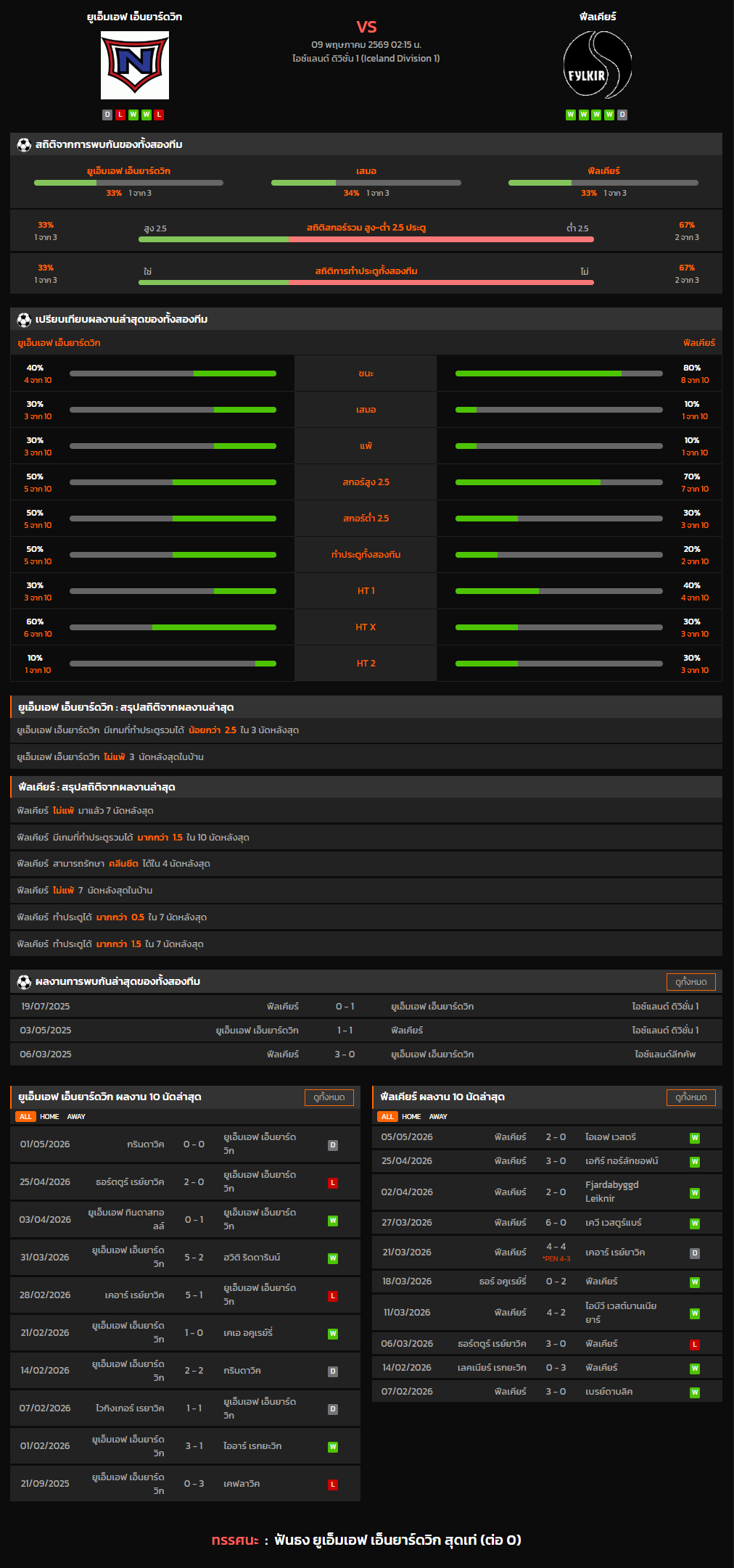
Task: Click the UMF Njardvik team logo
Action: pyautogui.click(x=135, y=65)
